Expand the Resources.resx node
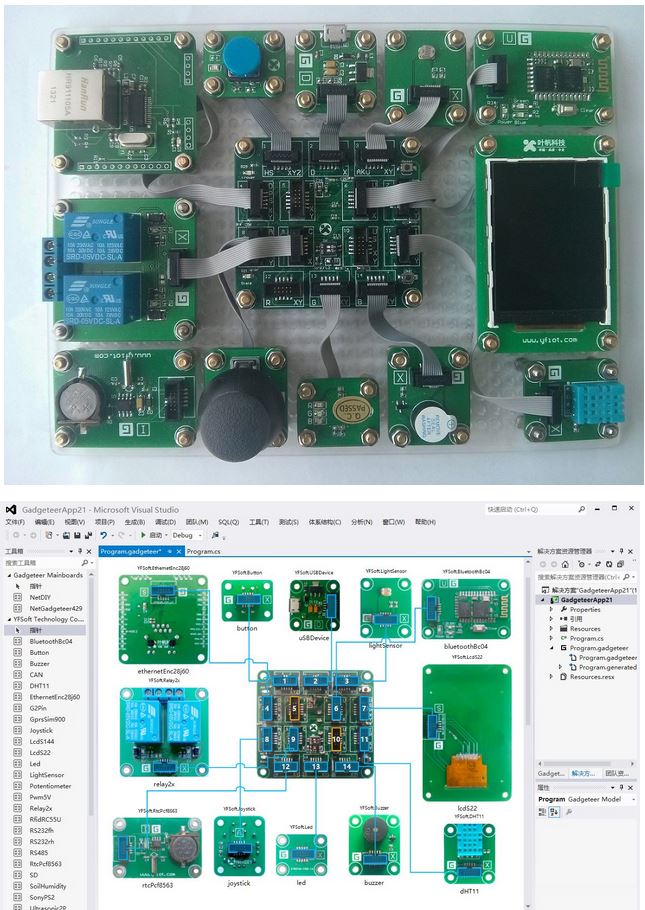 [x=551, y=677]
